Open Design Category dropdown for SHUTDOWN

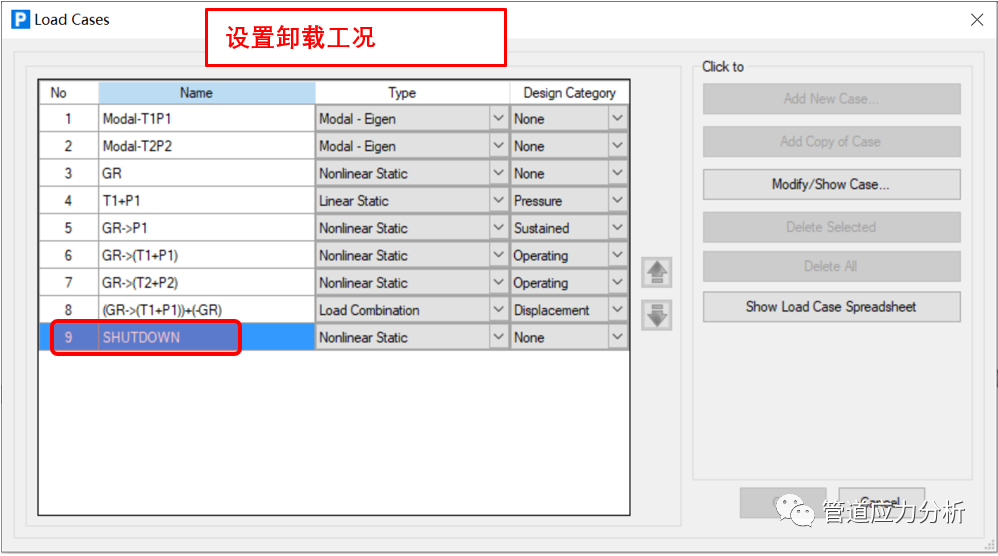[617, 337]
